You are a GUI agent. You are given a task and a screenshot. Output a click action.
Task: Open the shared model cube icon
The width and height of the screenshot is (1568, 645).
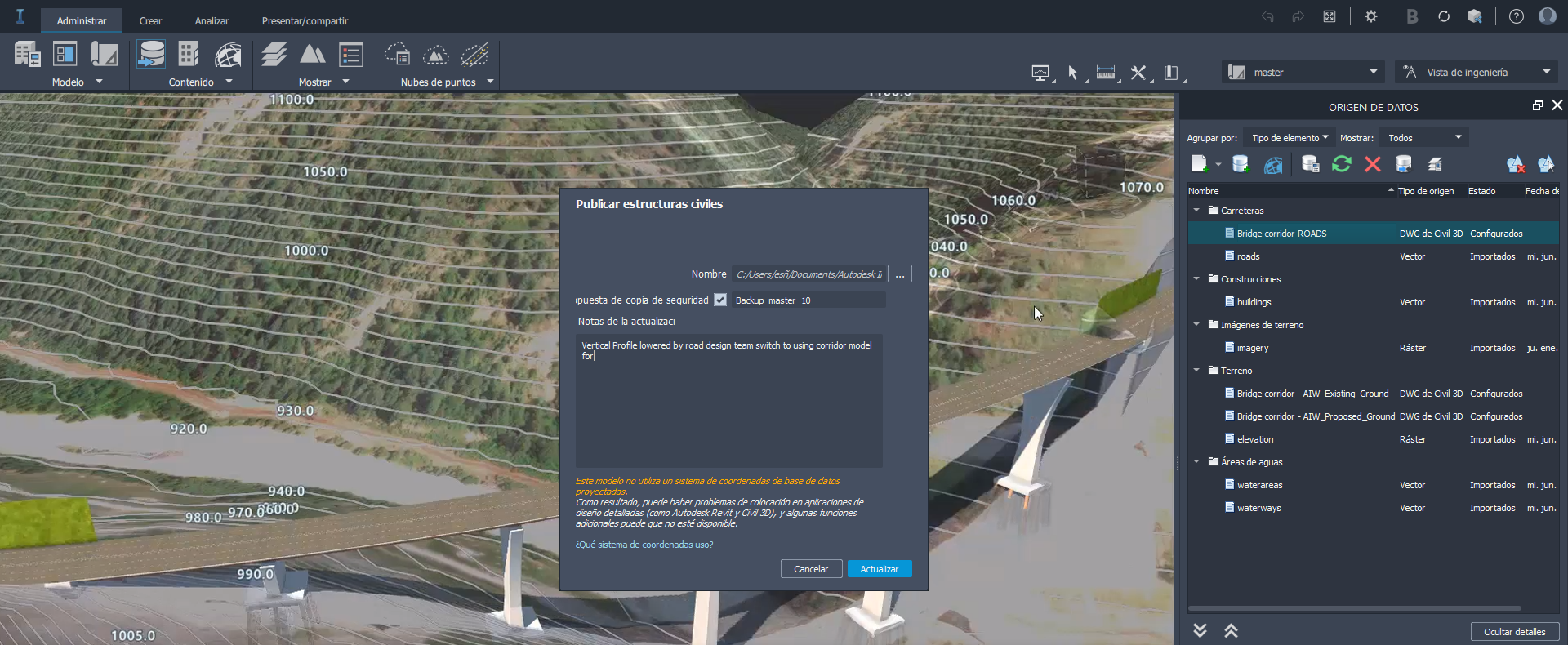tap(1475, 16)
